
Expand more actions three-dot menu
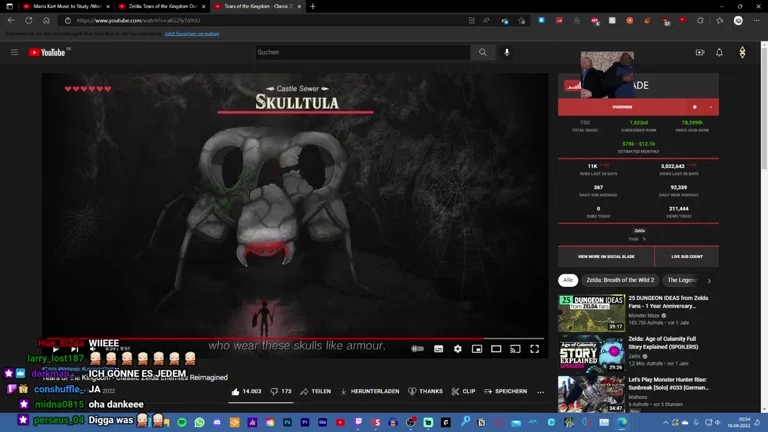pyautogui.click(x=541, y=392)
